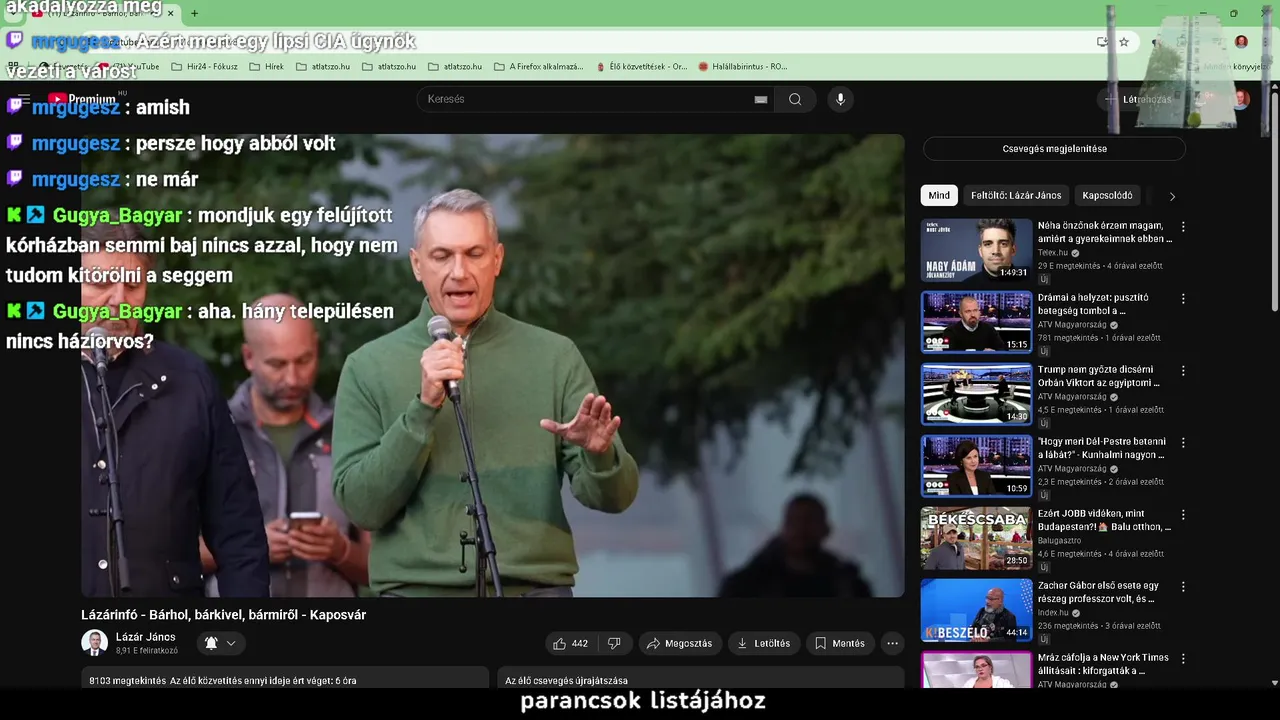Select the 'Mind' filter chip

[x=939, y=196]
